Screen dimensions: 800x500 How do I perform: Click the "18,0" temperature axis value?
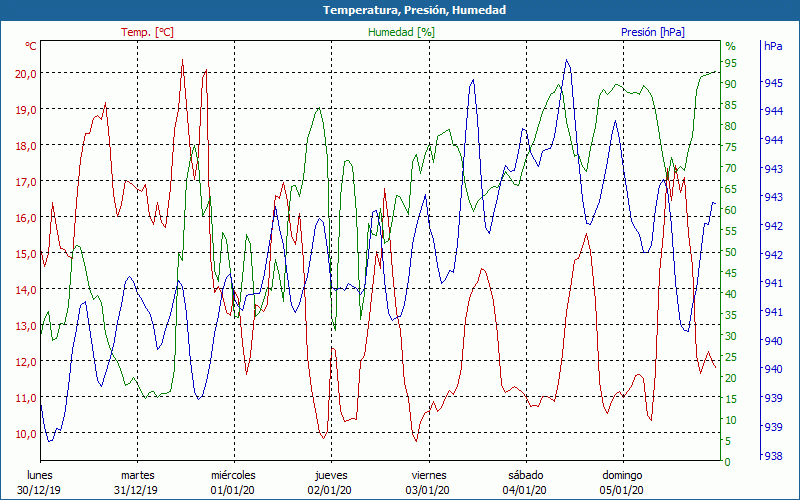coord(27,145)
